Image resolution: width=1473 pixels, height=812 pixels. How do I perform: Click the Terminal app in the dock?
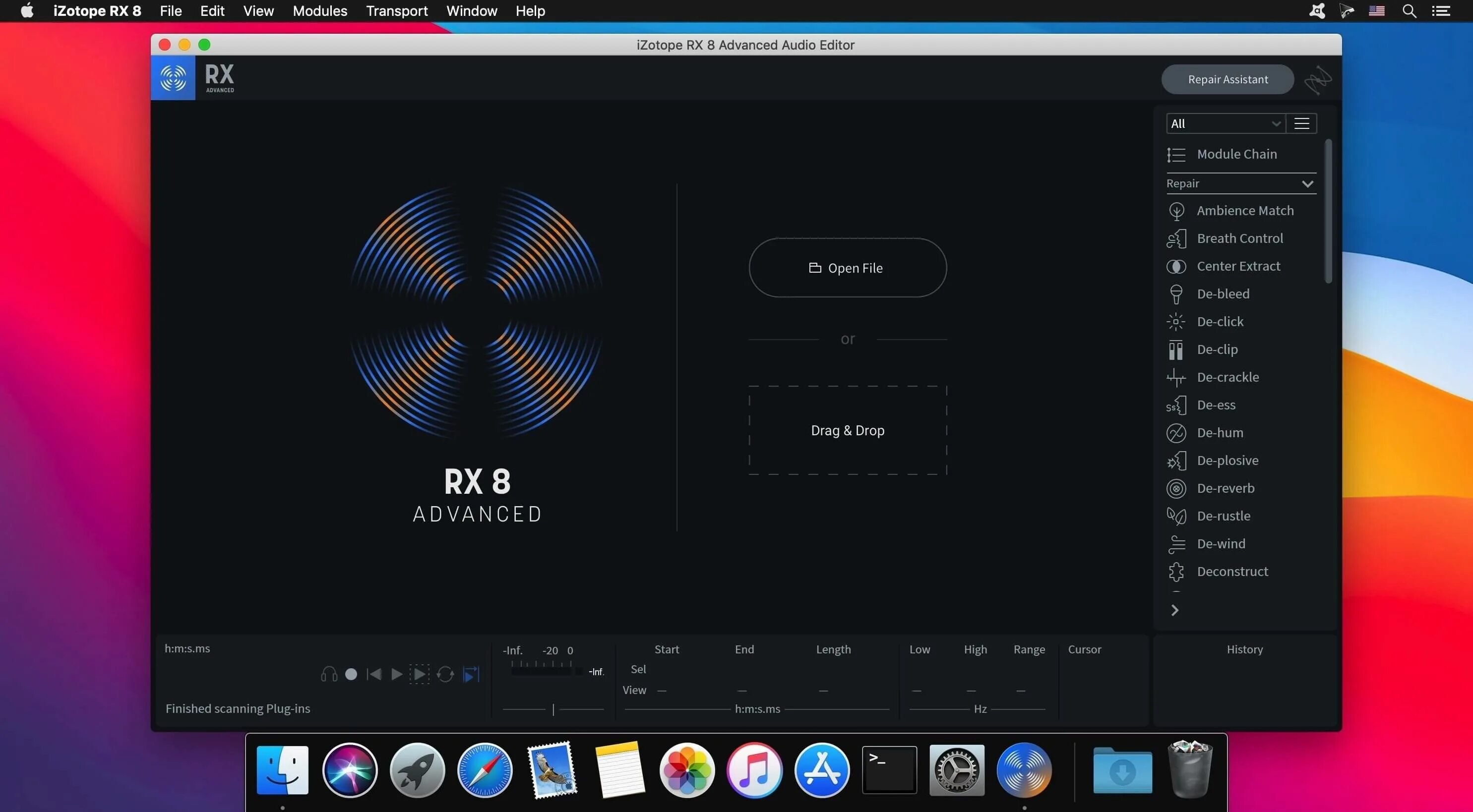click(x=889, y=768)
